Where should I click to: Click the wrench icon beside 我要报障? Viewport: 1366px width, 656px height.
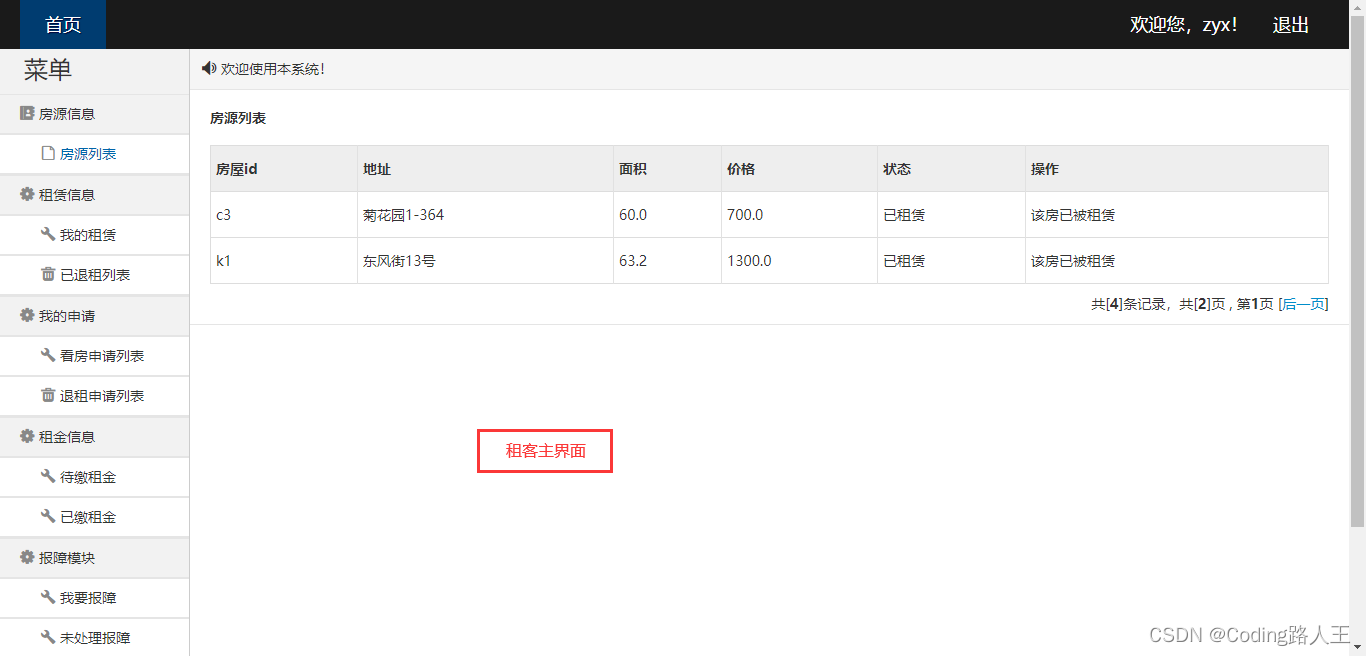pos(47,597)
